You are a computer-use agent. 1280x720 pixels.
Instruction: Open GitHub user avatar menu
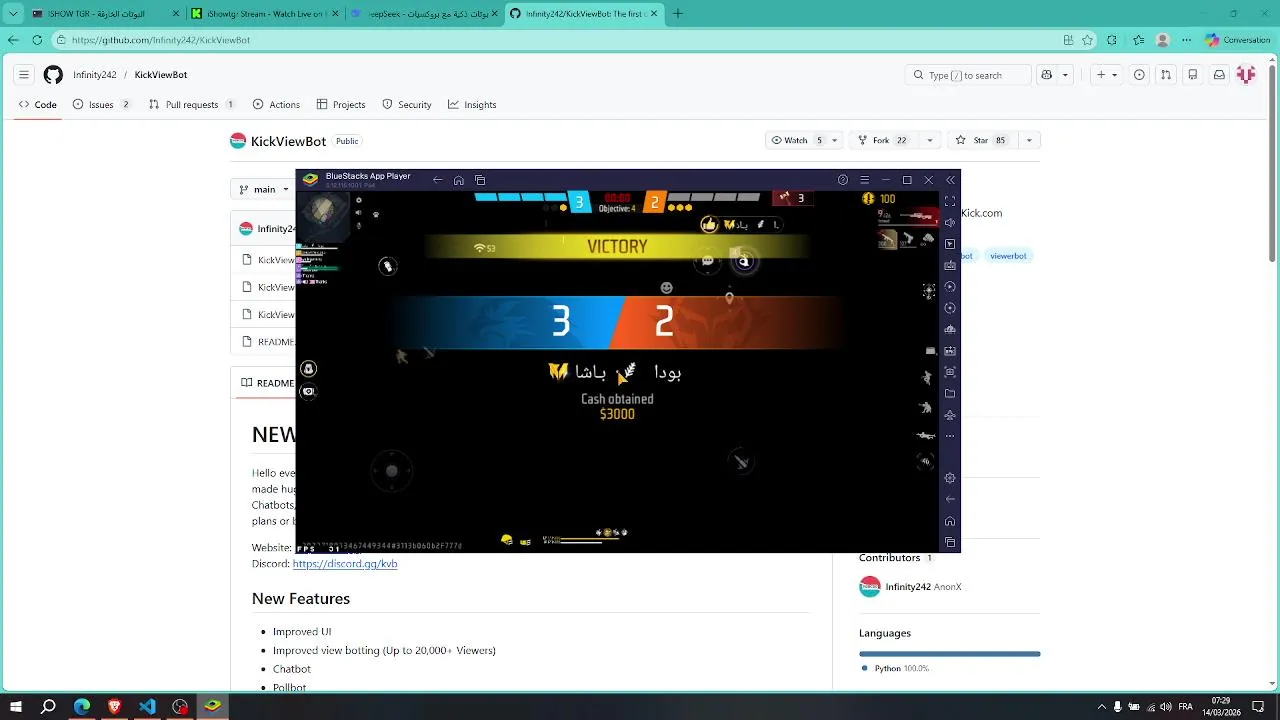(1246, 75)
